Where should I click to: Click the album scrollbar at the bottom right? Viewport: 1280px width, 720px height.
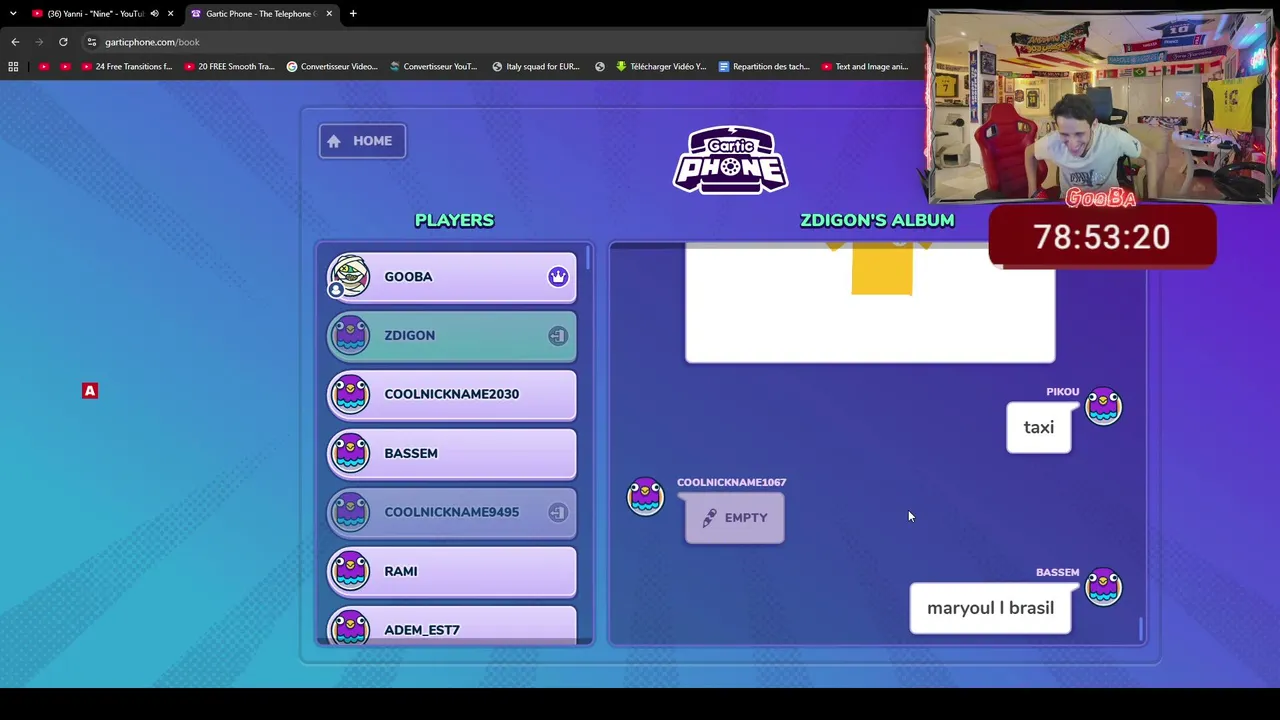pos(1141,629)
